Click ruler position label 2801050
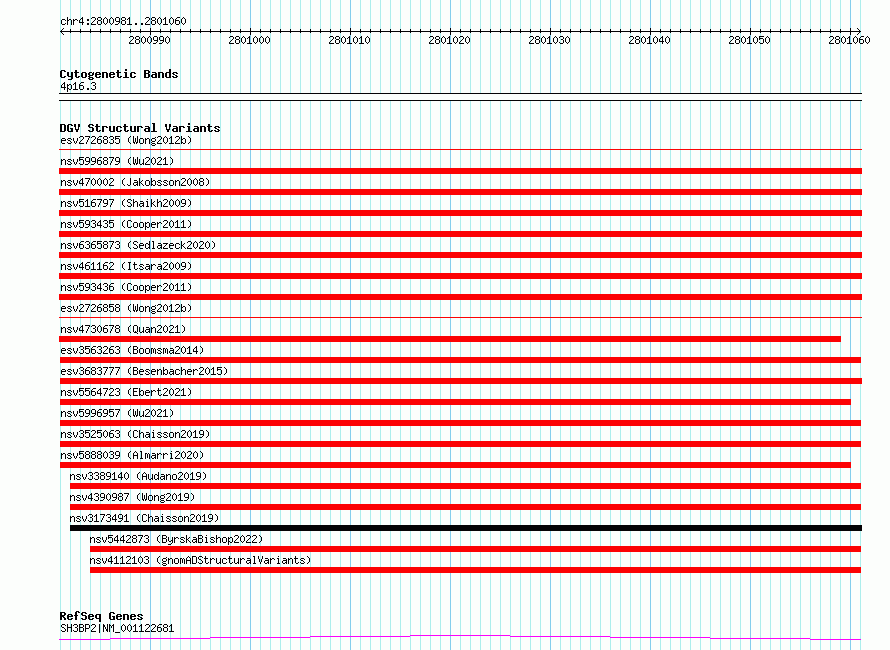The image size is (890, 650). point(749,40)
